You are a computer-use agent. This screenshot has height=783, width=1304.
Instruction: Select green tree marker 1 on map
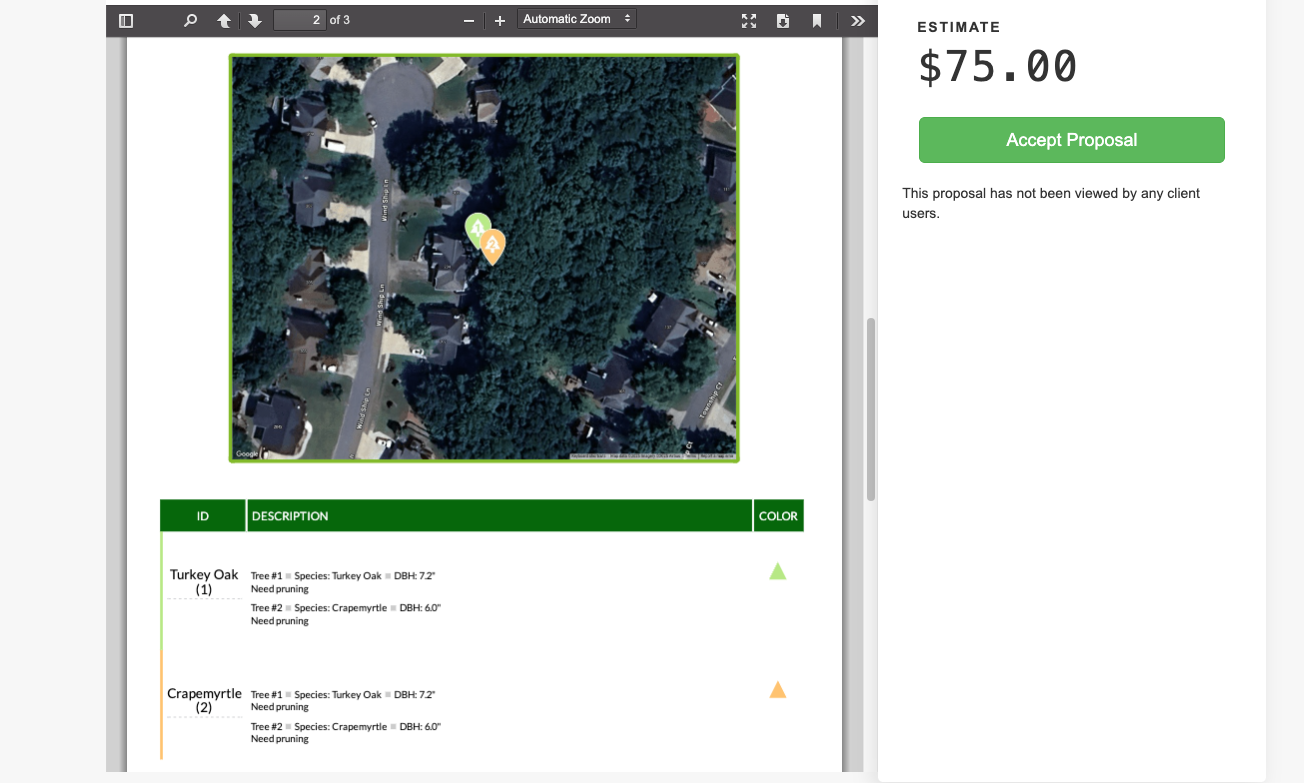pyautogui.click(x=477, y=228)
